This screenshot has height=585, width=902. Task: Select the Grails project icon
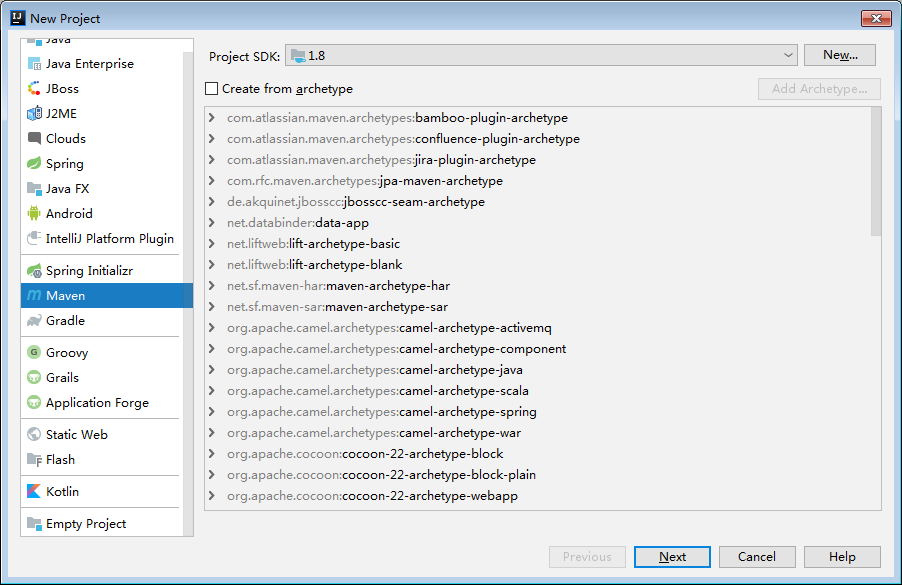(x=34, y=377)
